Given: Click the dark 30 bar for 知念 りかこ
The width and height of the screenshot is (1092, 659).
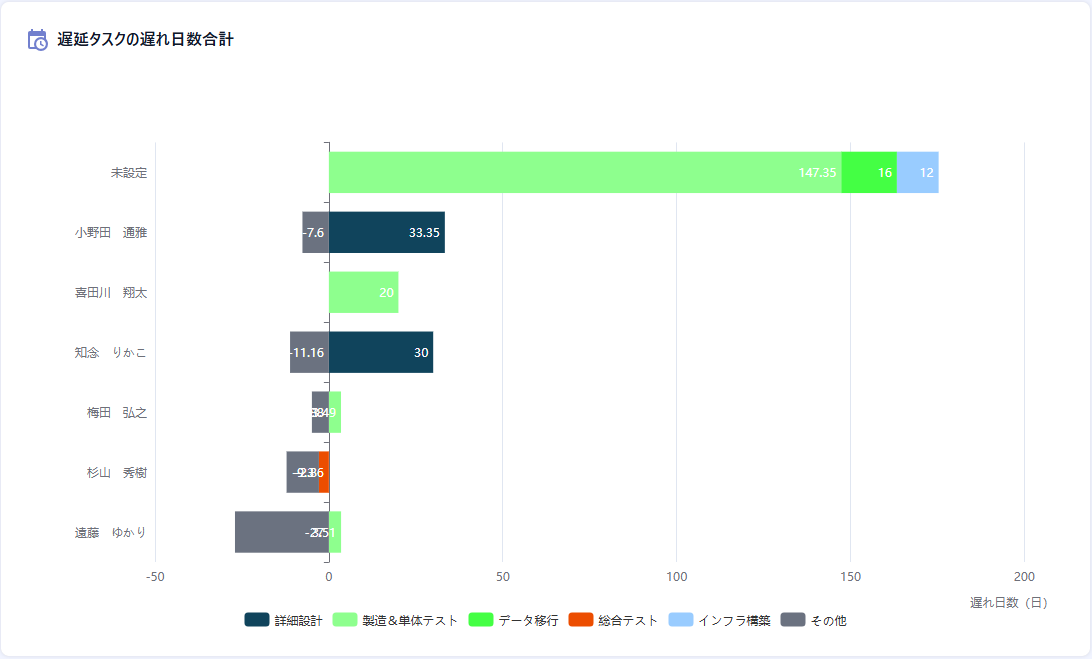Looking at the screenshot, I should (x=380, y=352).
